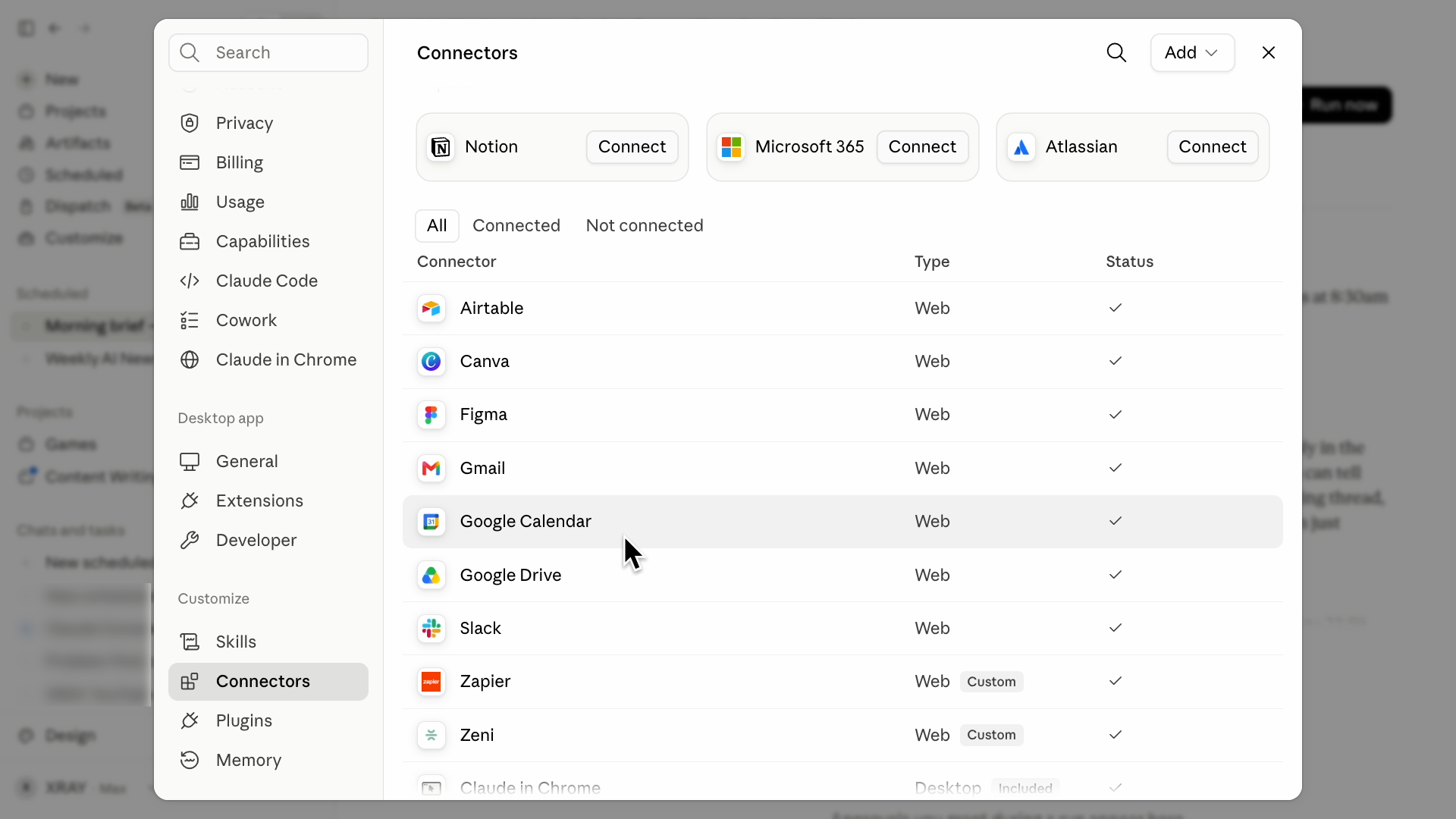Switch to the All filter tab

[437, 226]
